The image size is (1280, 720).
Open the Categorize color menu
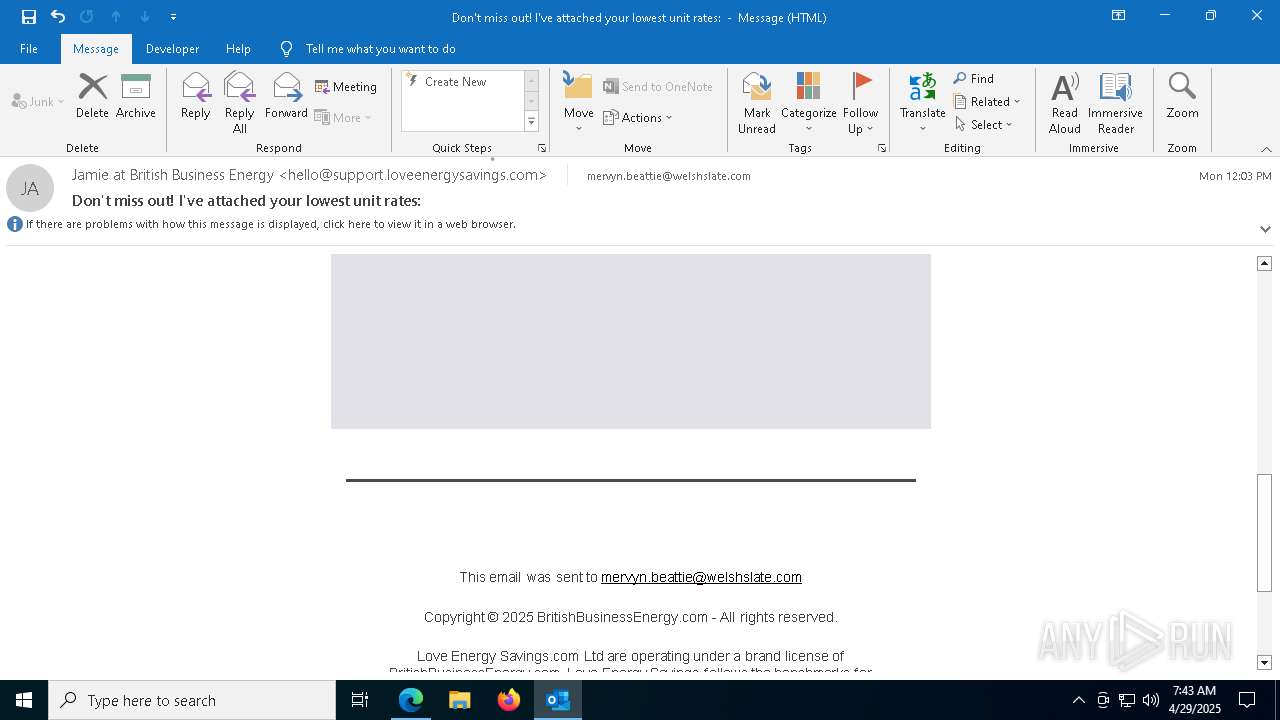[x=809, y=103]
